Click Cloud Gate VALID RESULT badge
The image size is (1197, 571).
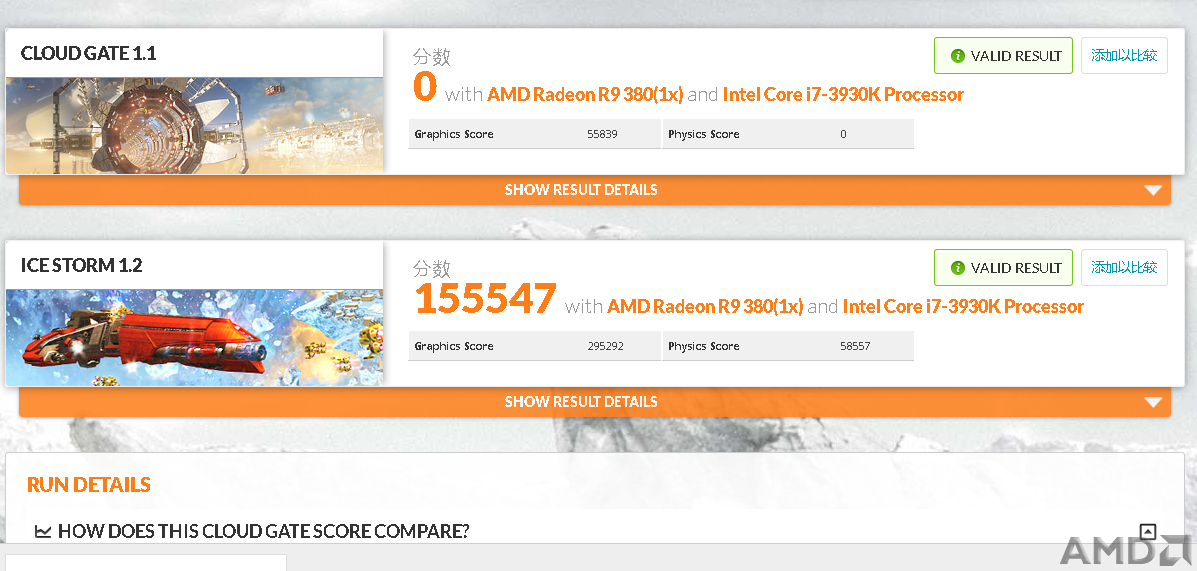coord(1003,56)
